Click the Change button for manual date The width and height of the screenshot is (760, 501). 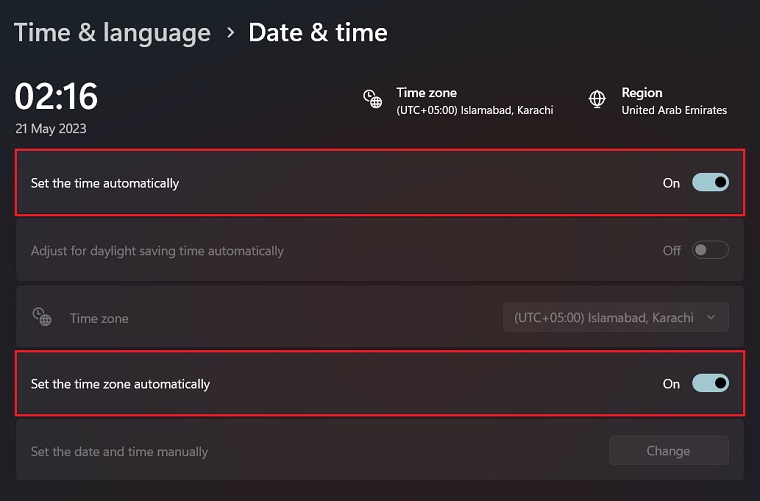(668, 451)
